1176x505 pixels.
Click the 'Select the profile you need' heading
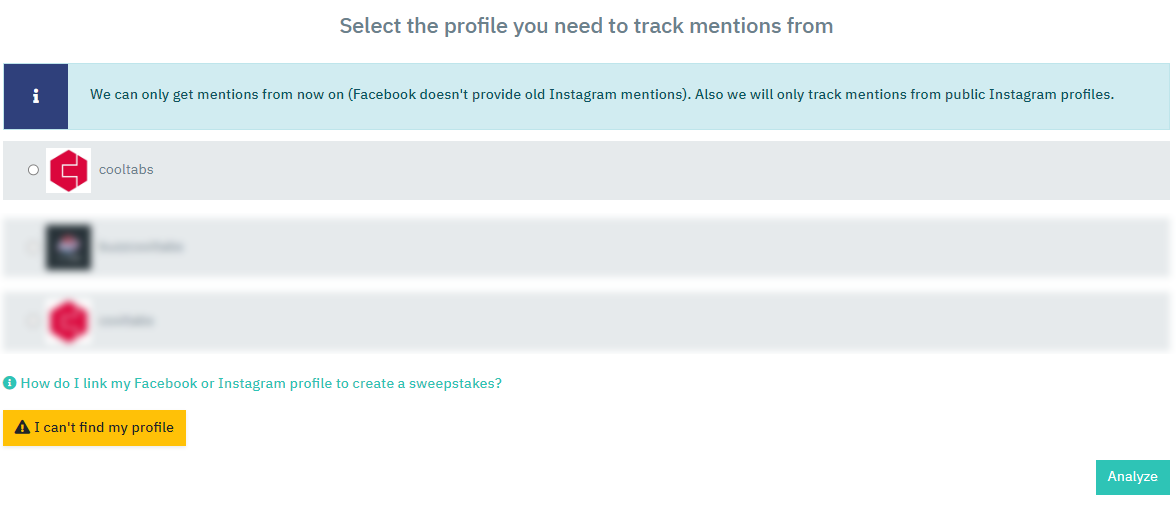point(586,26)
